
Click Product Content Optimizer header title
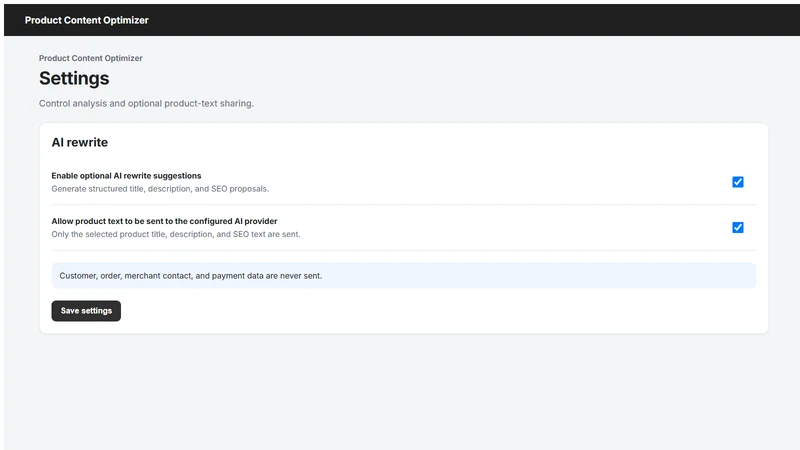click(87, 20)
